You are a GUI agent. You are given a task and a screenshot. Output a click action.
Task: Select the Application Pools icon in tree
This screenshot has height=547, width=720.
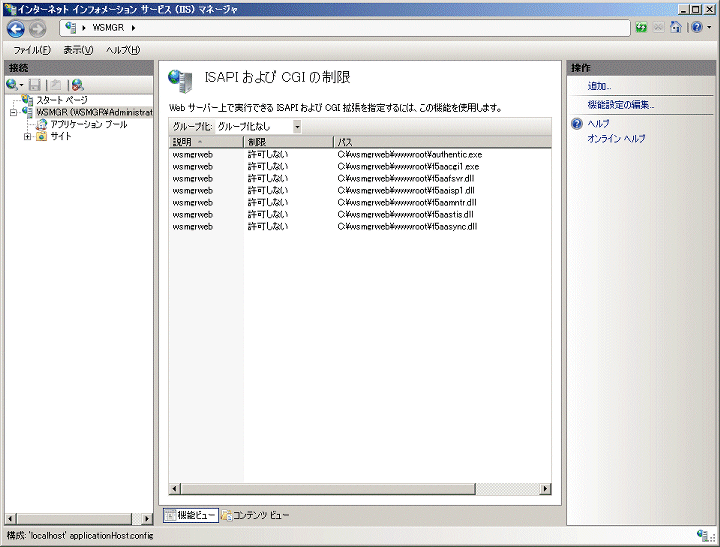(42, 124)
